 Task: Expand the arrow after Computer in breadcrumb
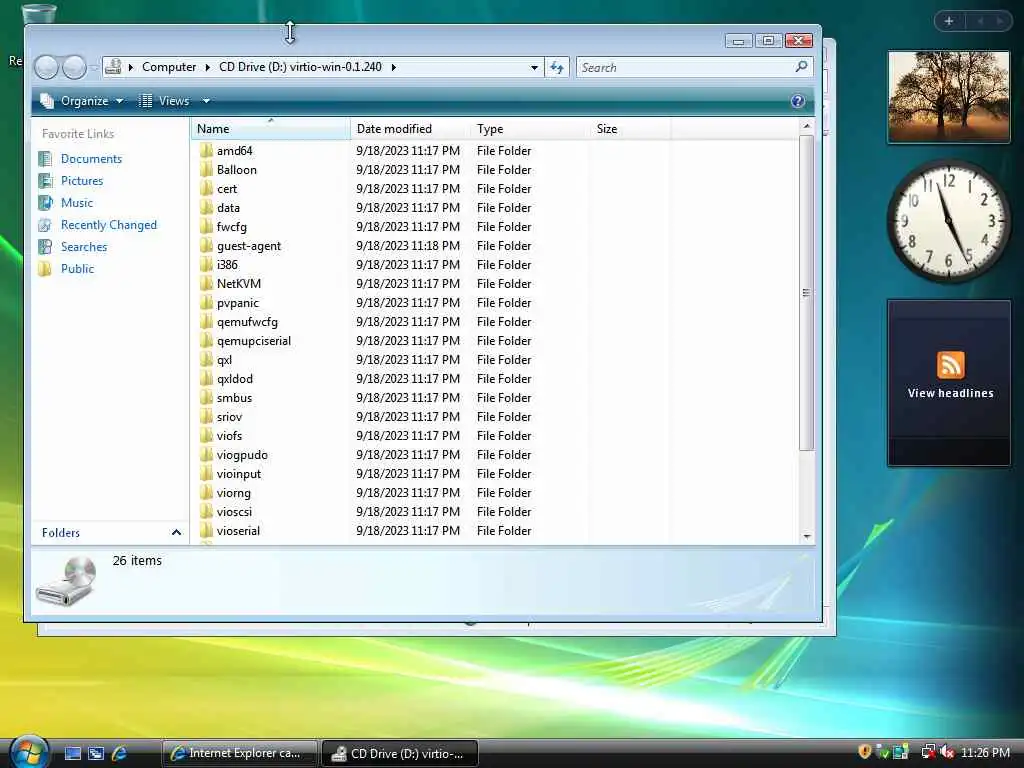coord(208,67)
